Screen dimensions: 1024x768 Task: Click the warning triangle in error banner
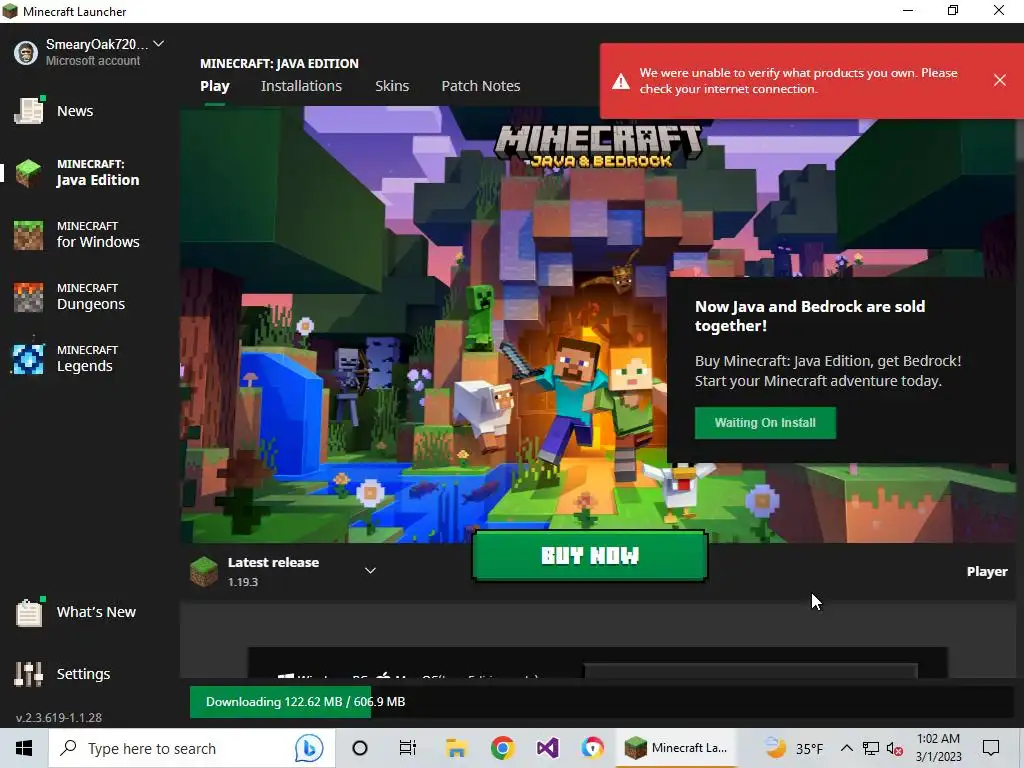coord(620,82)
